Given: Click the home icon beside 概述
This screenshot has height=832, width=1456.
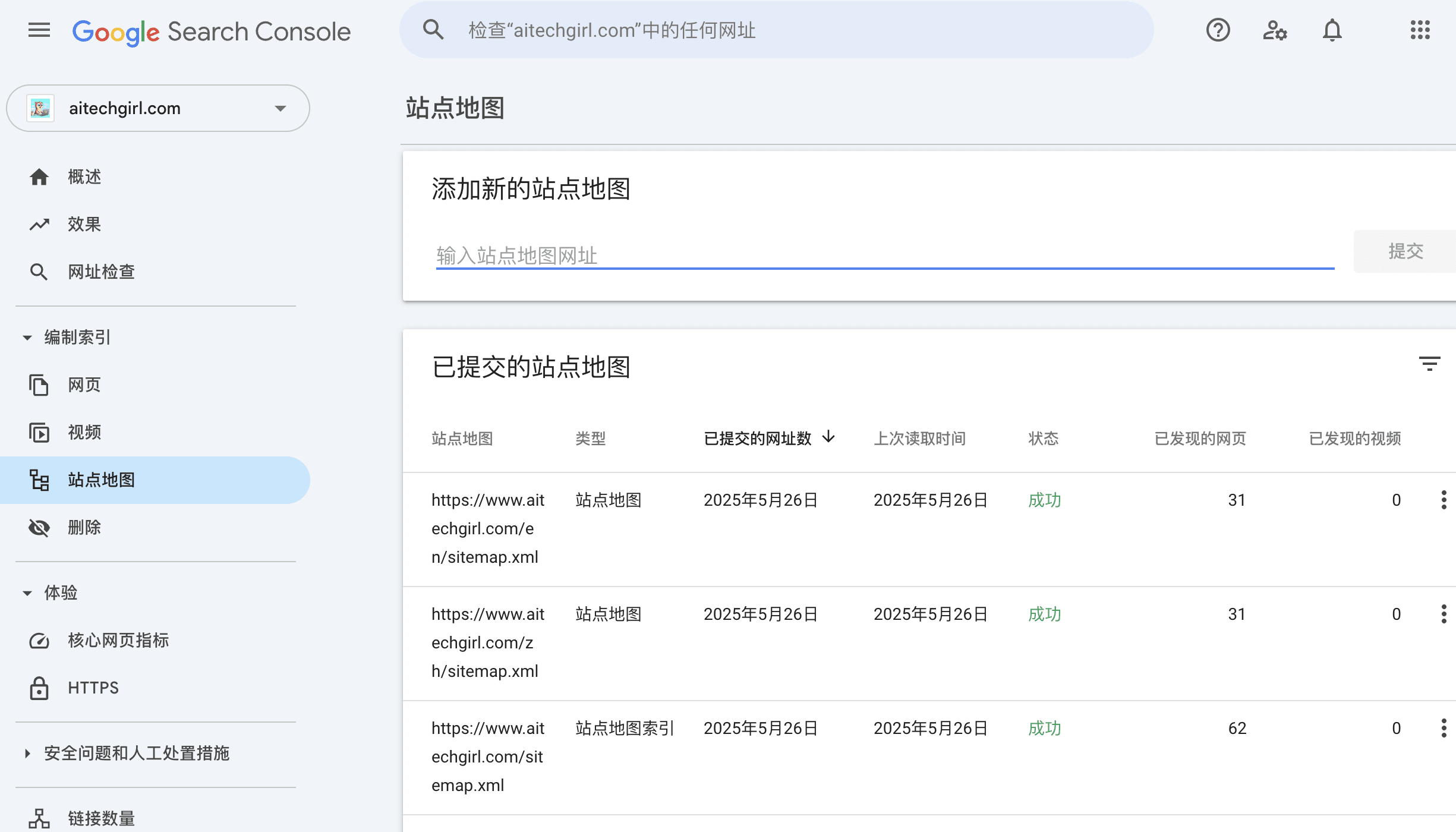Looking at the screenshot, I should point(39,177).
